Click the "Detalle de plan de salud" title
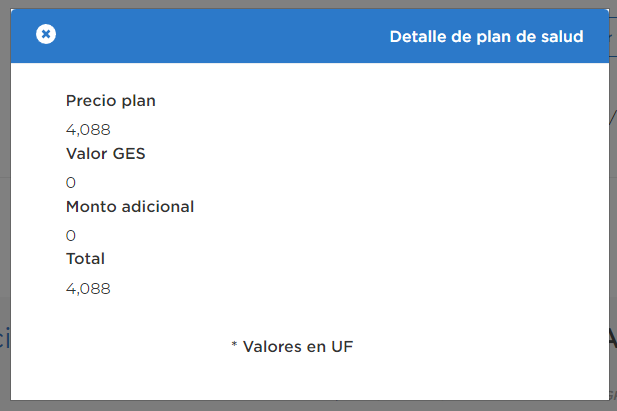This screenshot has height=411, width=617. tap(486, 36)
